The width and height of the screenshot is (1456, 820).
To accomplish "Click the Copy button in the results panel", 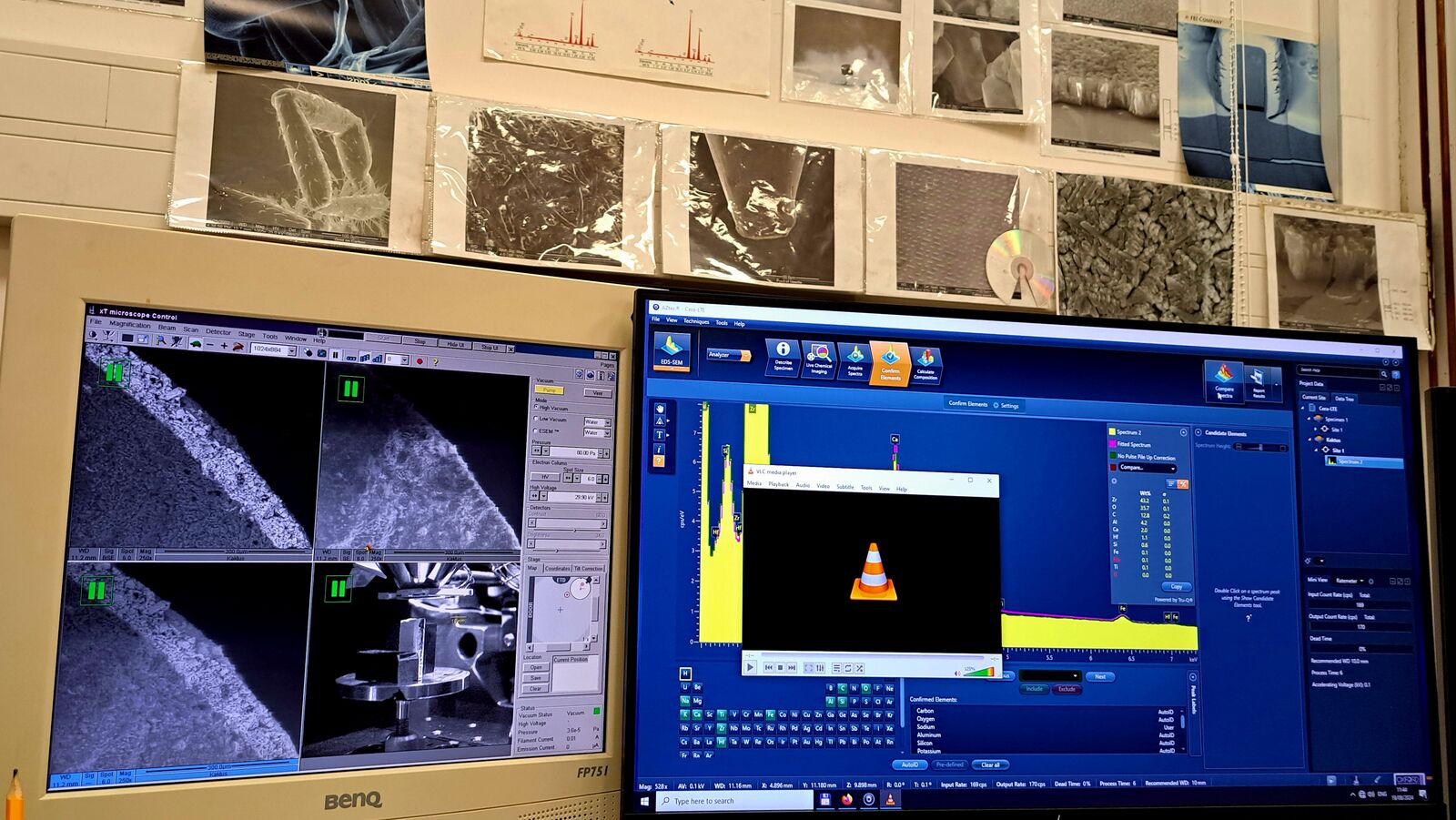I will (1176, 587).
